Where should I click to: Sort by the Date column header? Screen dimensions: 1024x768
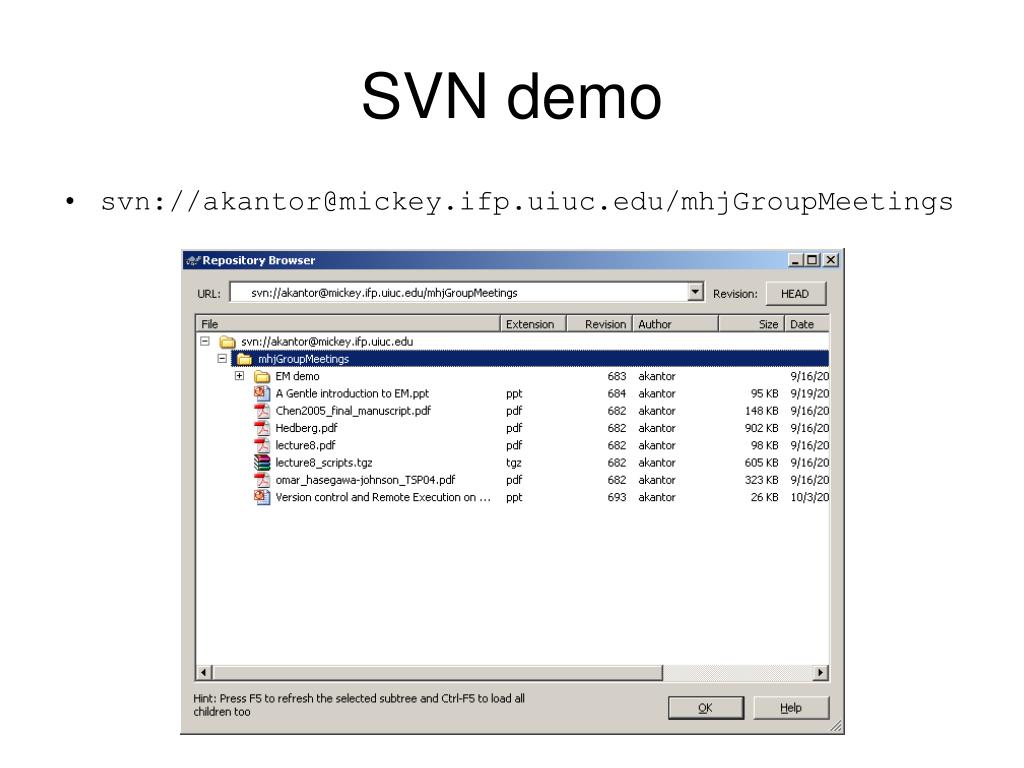point(807,324)
